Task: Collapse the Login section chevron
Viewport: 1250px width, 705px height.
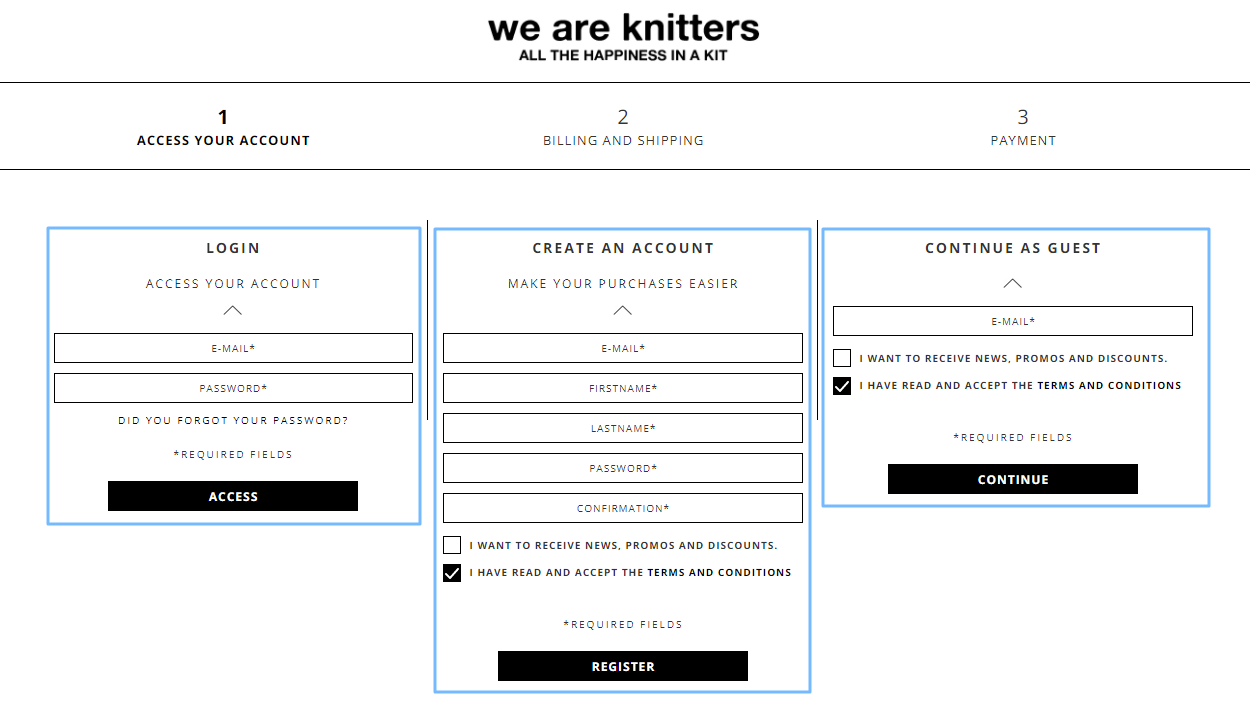Action: pyautogui.click(x=233, y=310)
